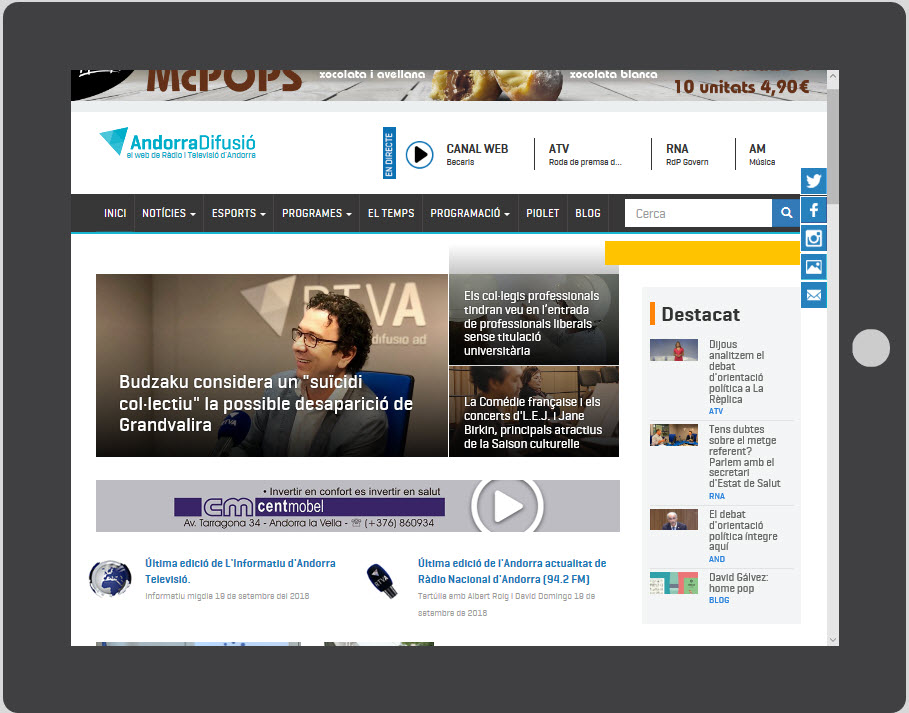Open the Facebook social icon

pyautogui.click(x=814, y=211)
